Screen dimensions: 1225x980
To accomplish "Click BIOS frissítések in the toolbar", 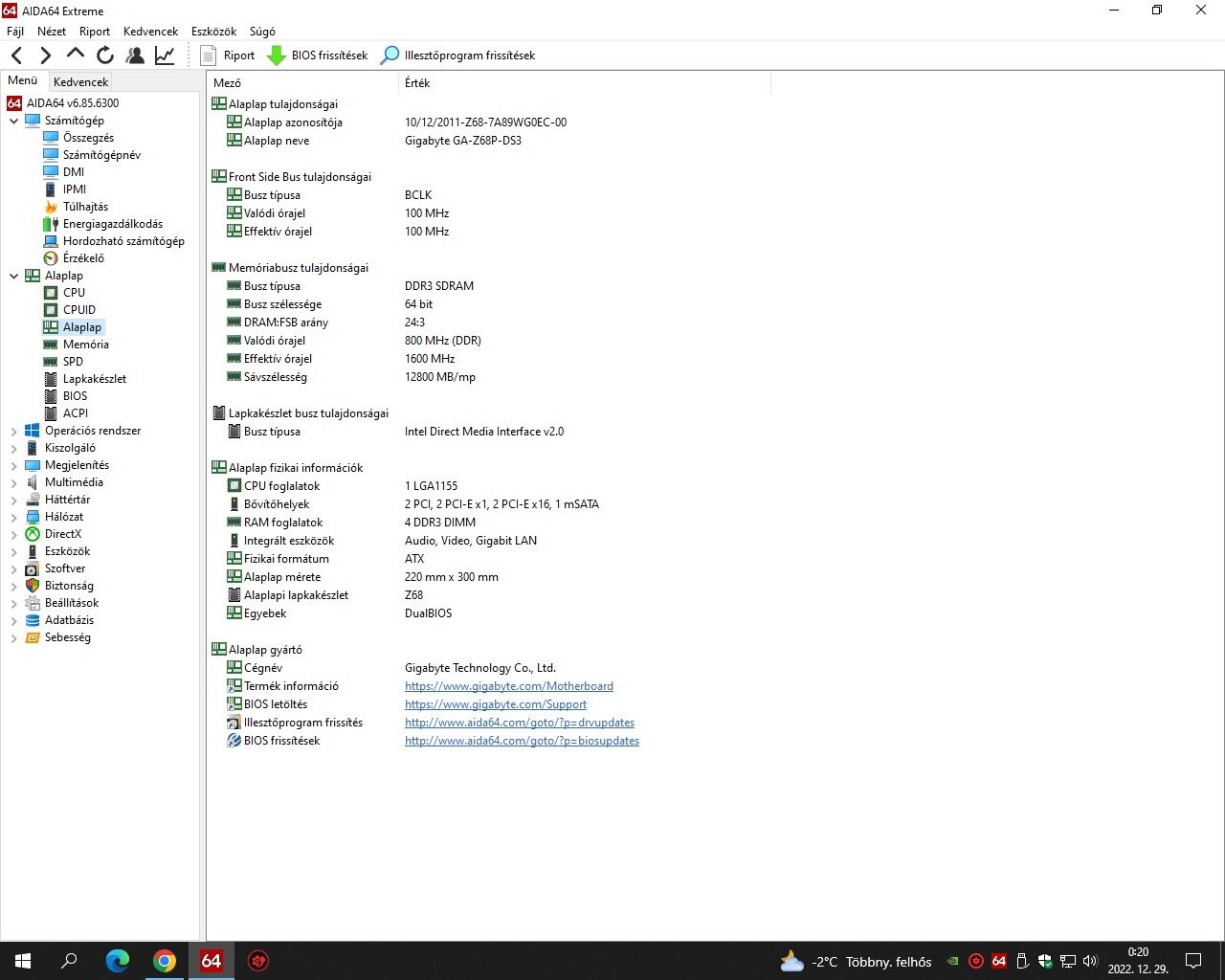I will (x=317, y=56).
